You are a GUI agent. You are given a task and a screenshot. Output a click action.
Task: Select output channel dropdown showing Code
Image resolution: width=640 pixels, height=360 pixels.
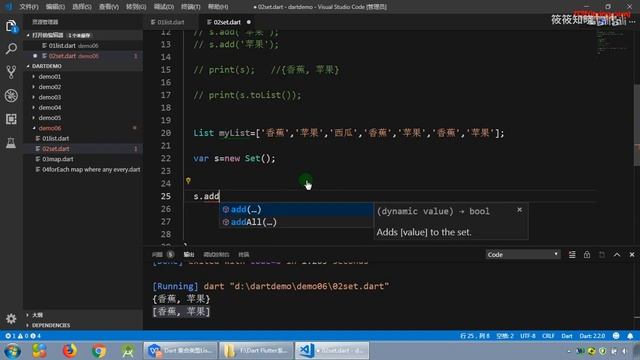(x=522, y=254)
